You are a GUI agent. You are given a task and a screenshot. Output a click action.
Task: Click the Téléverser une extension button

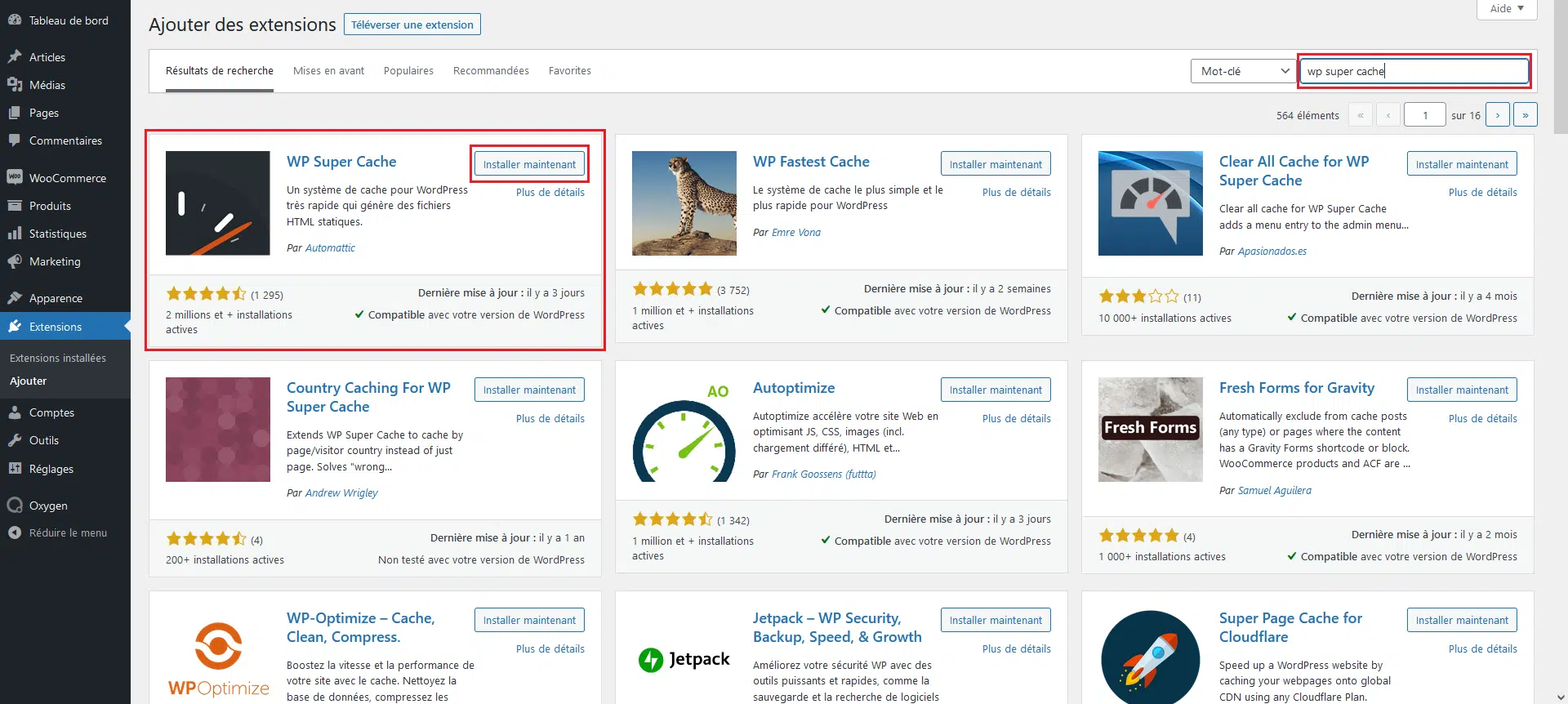pyautogui.click(x=412, y=25)
